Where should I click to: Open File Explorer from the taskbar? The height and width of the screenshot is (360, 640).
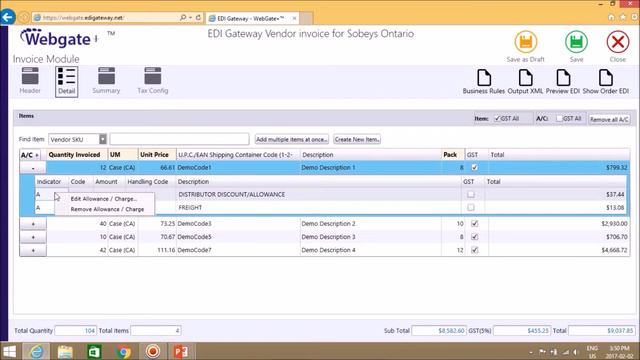coord(65,351)
